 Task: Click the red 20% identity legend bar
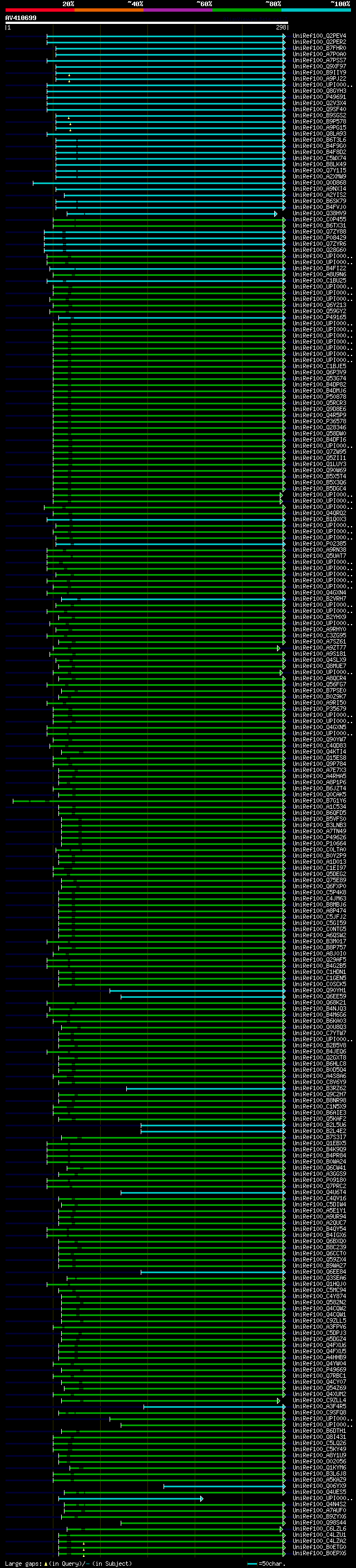pos(39,10)
